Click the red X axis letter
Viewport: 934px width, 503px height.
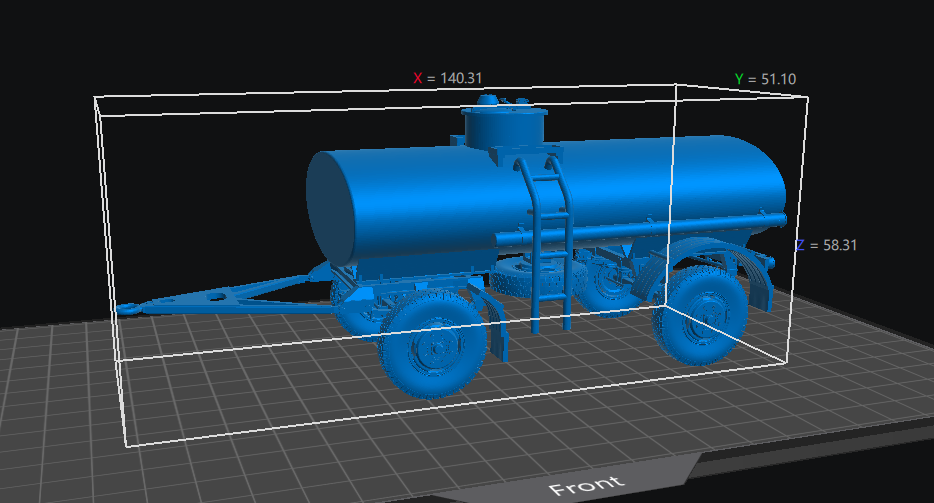pyautogui.click(x=418, y=78)
